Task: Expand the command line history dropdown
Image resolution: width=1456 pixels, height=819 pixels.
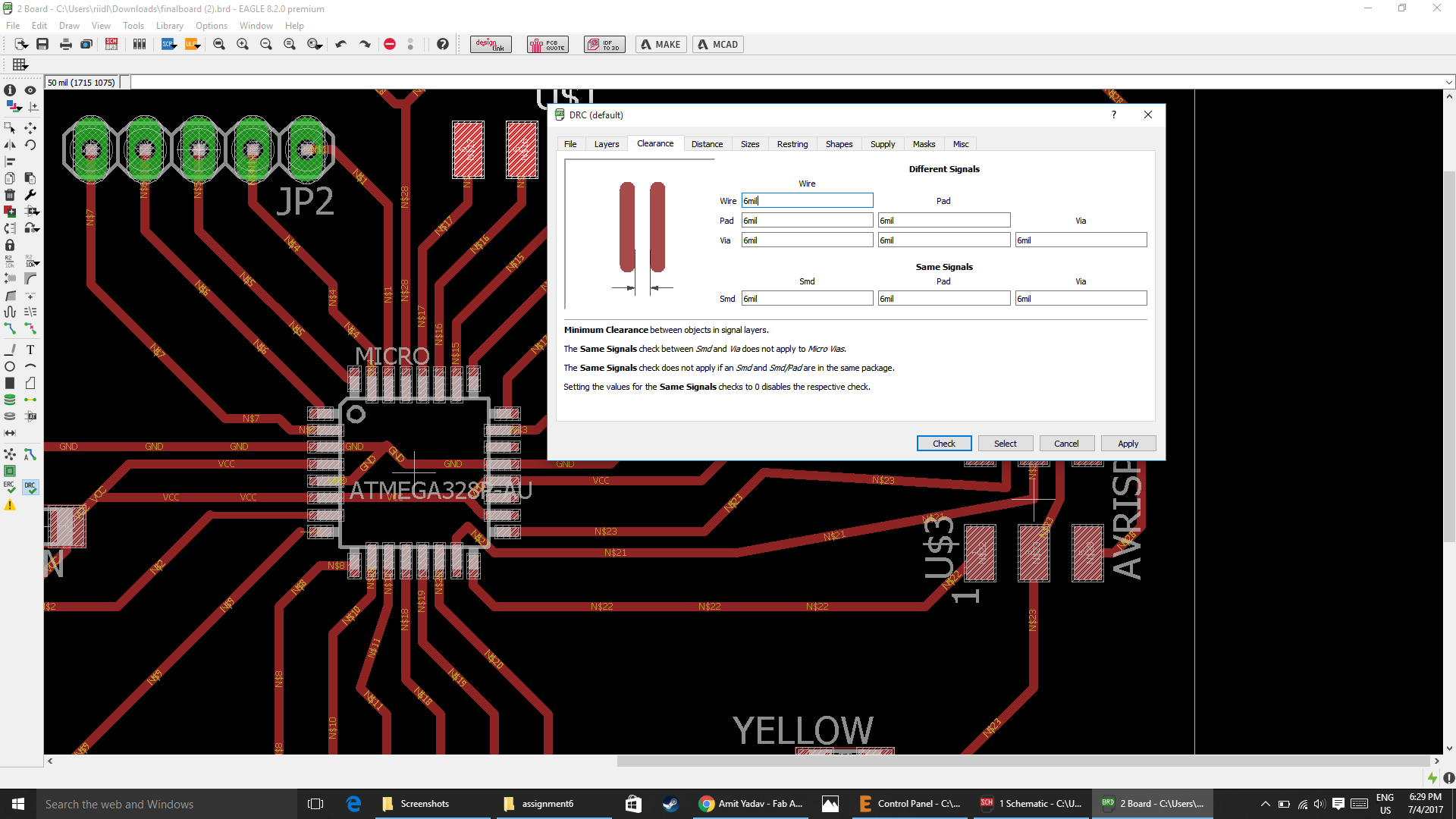Action: pyautogui.click(x=1448, y=83)
